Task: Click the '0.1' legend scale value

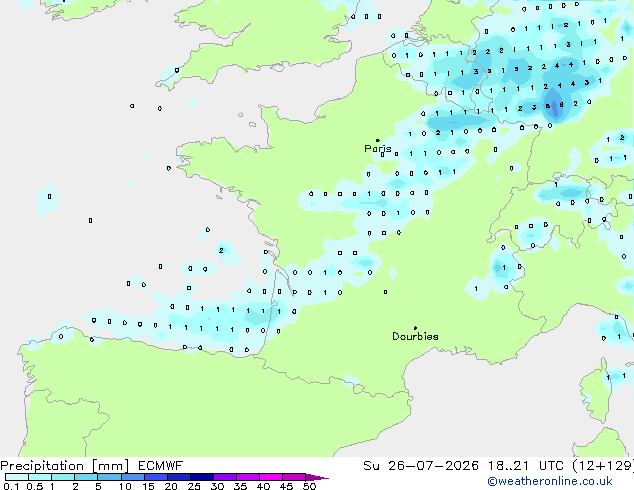Action: pos(11,486)
